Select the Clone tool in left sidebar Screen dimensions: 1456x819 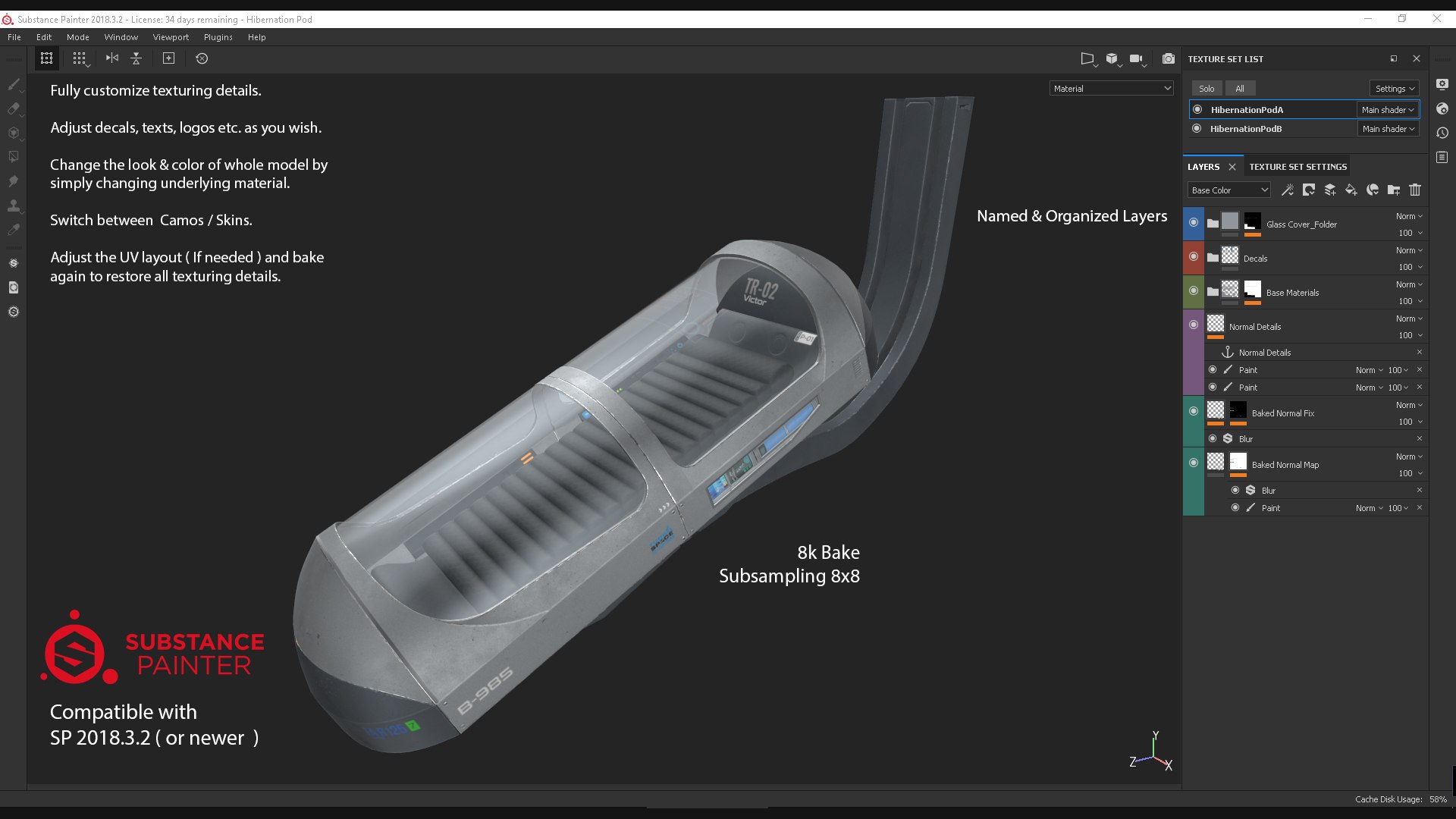click(x=14, y=206)
